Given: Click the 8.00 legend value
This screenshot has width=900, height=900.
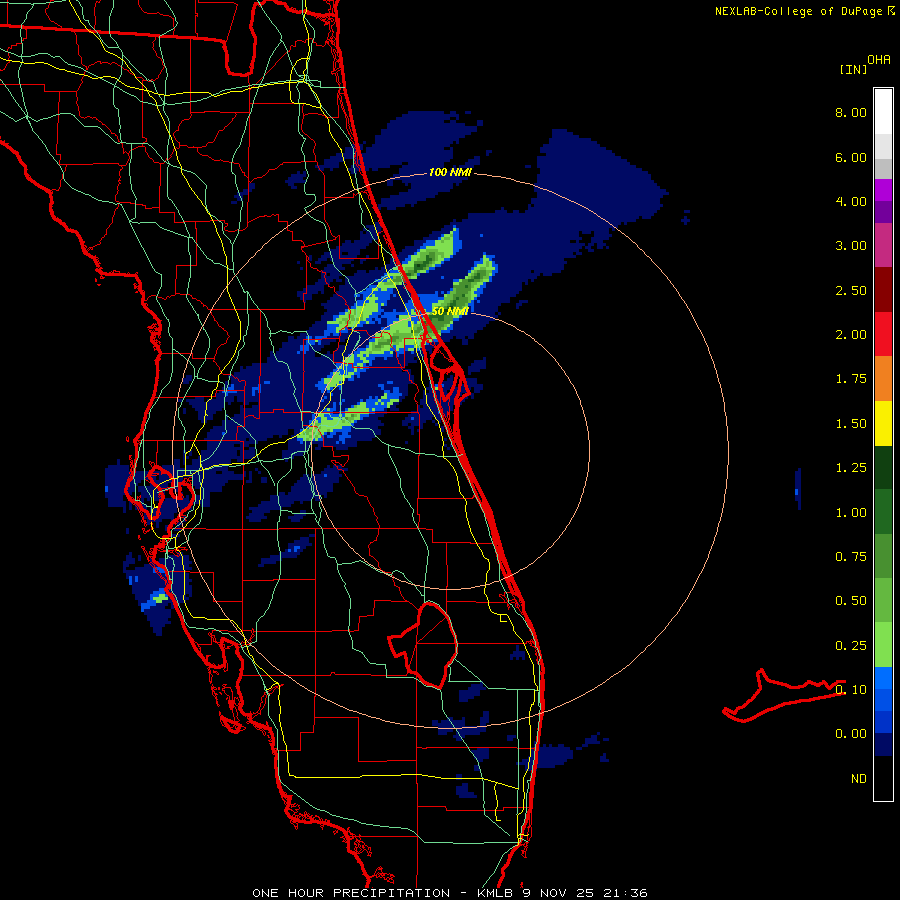Looking at the screenshot, I should 851,112.
